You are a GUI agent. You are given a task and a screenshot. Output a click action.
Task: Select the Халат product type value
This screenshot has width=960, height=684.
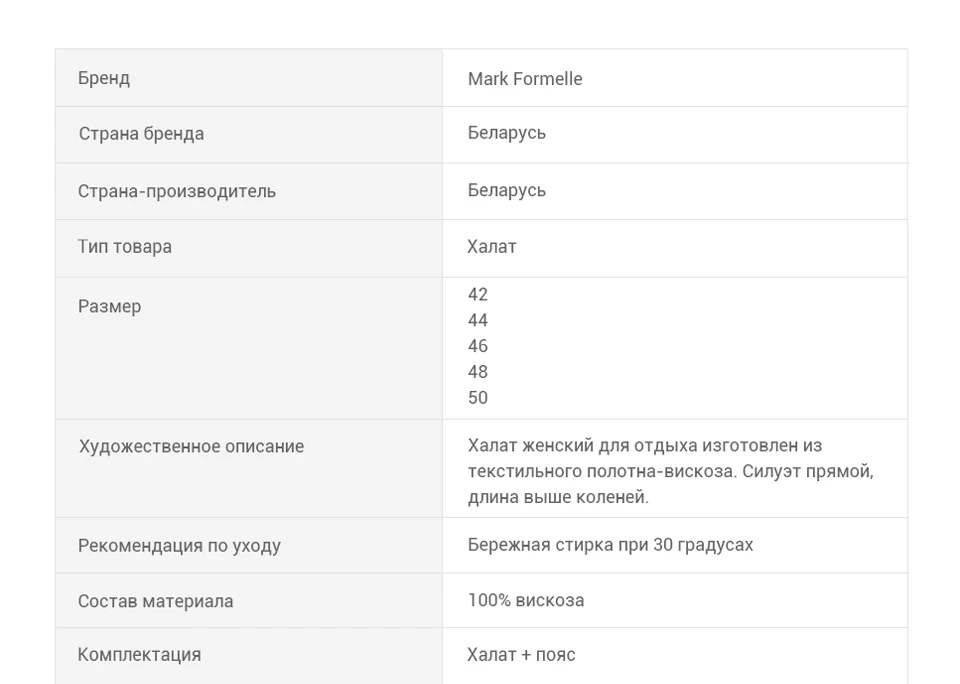coord(492,247)
